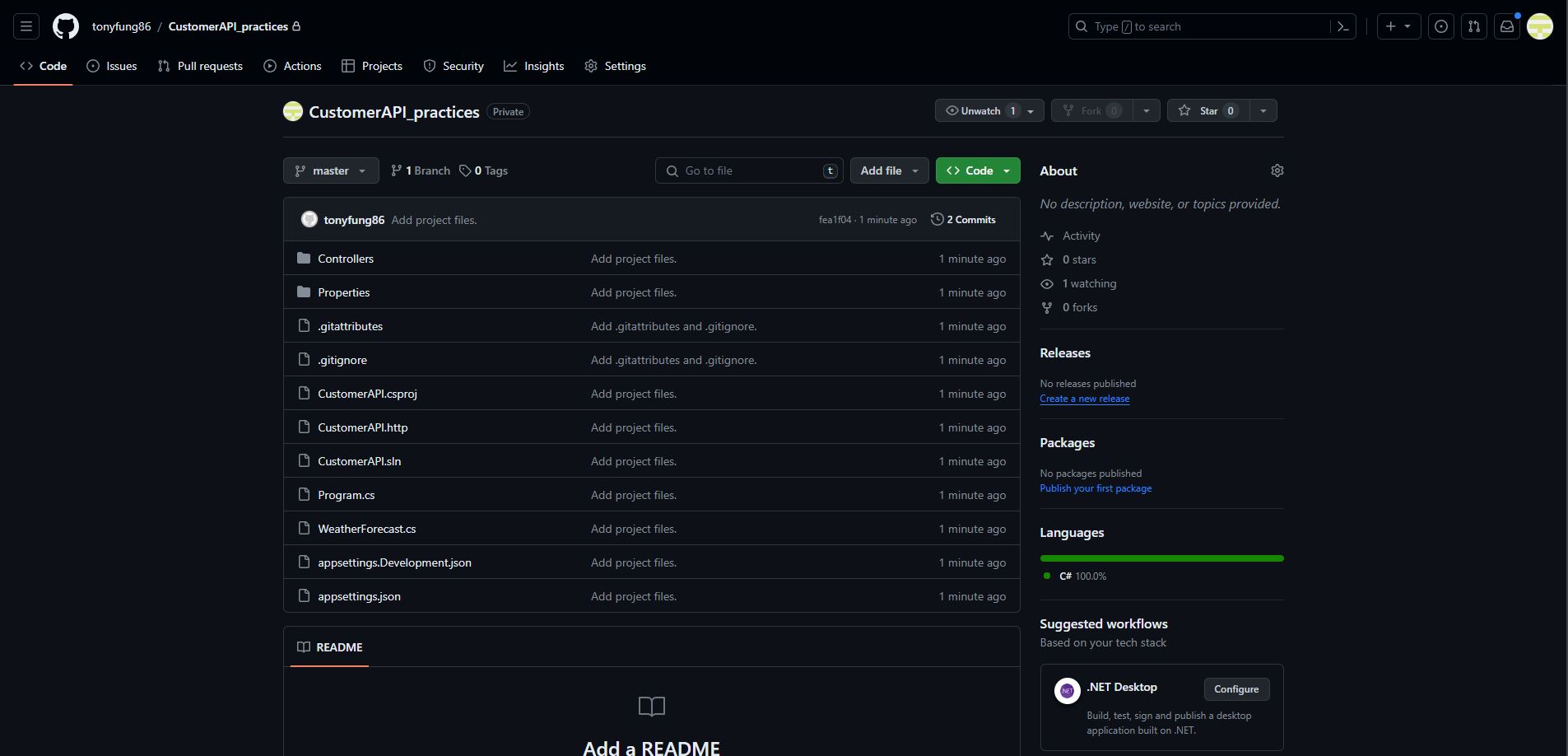The image size is (1568, 756).
Task: Star the CustomerAPI_practices repository
Action: 1207,110
